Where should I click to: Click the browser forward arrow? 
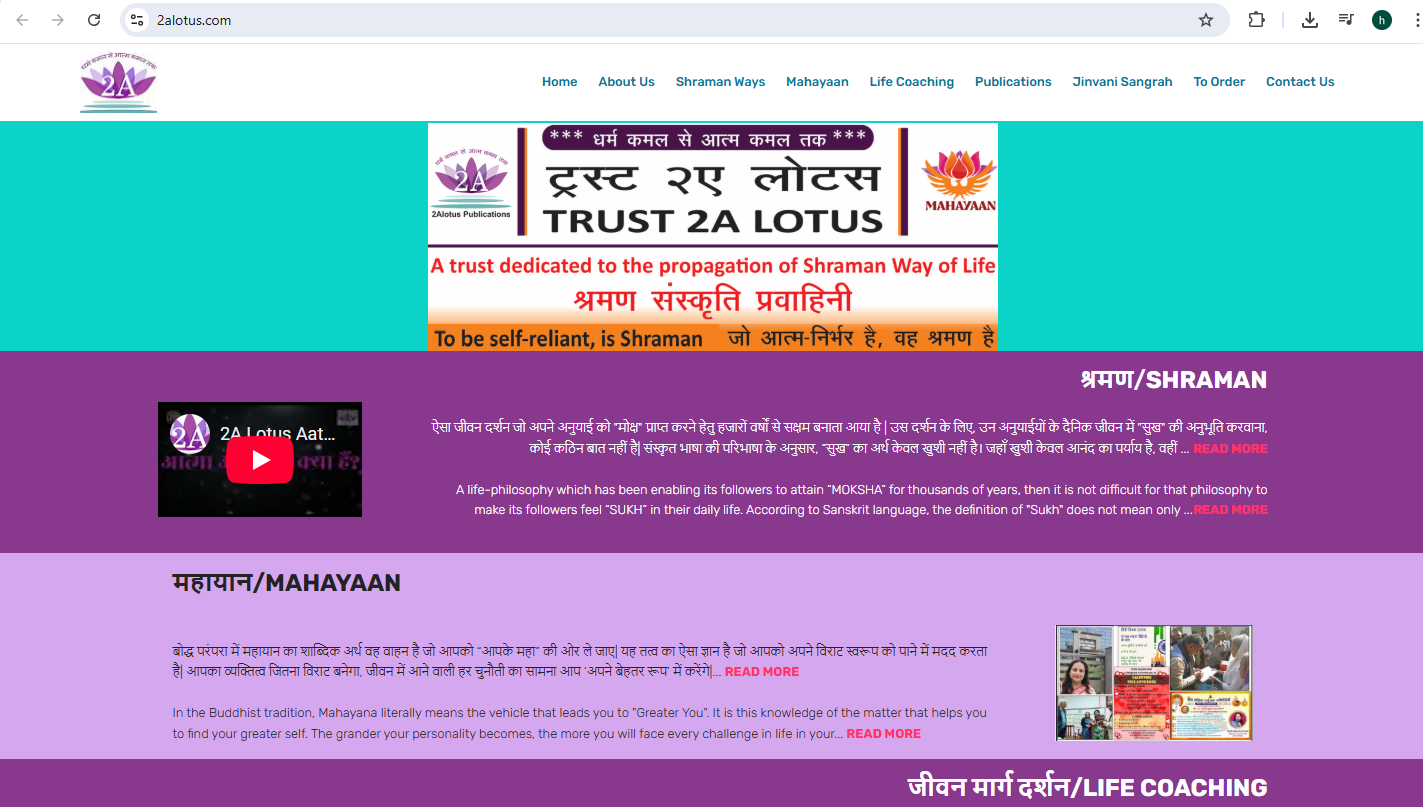tap(58, 20)
